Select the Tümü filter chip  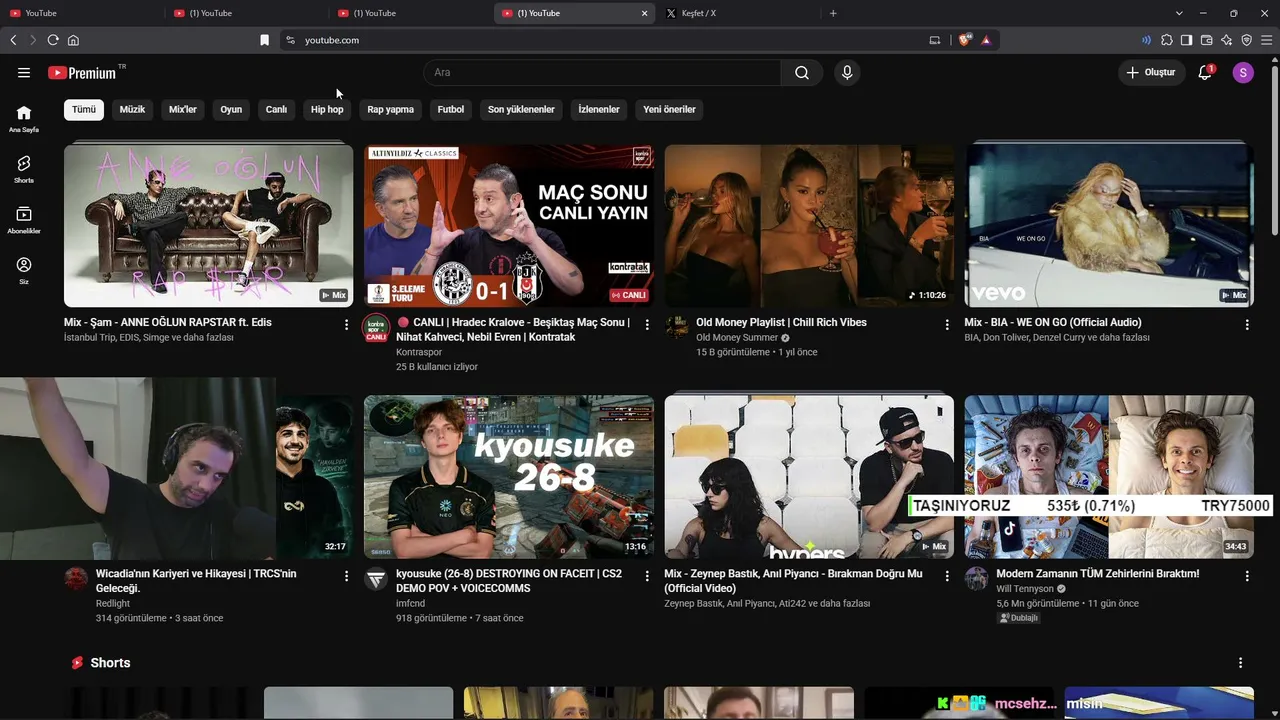[x=84, y=110]
